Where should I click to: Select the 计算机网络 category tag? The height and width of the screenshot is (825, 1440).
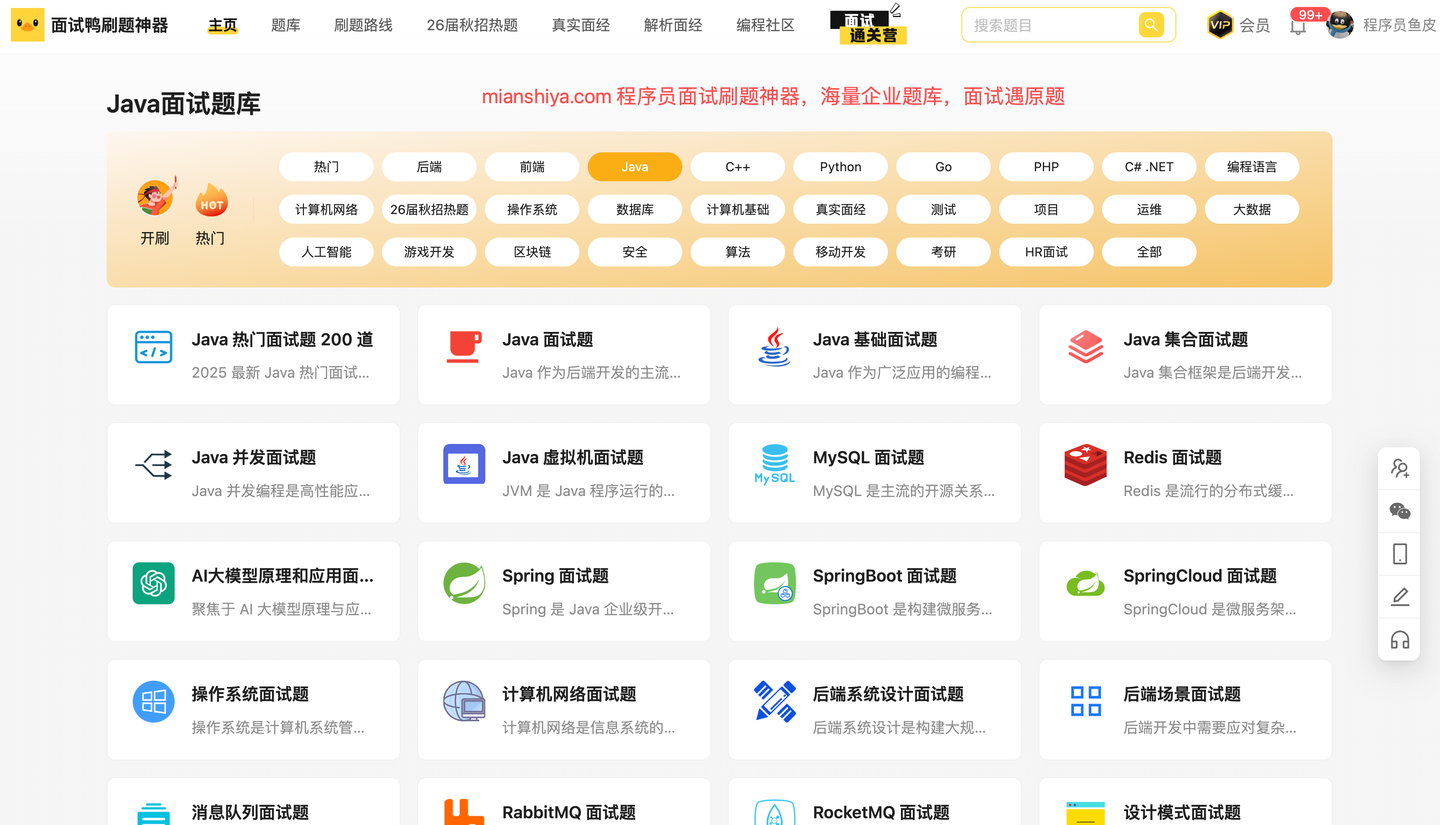326,210
